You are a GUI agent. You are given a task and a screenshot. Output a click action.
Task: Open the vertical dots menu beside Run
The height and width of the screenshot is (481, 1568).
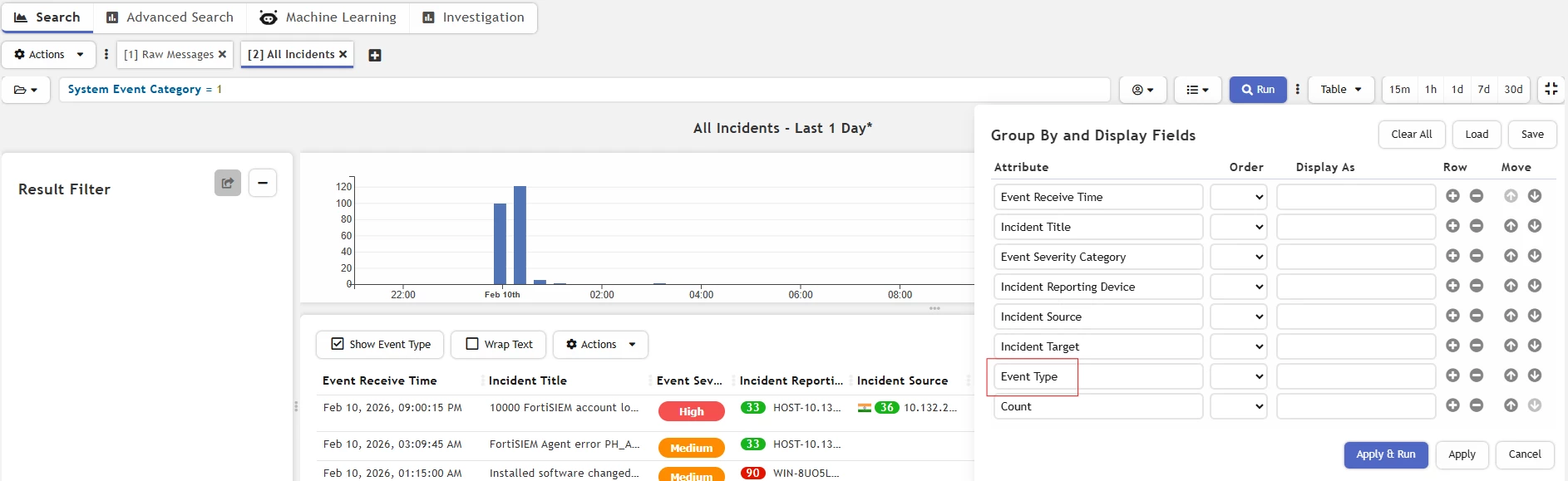coord(1298,89)
